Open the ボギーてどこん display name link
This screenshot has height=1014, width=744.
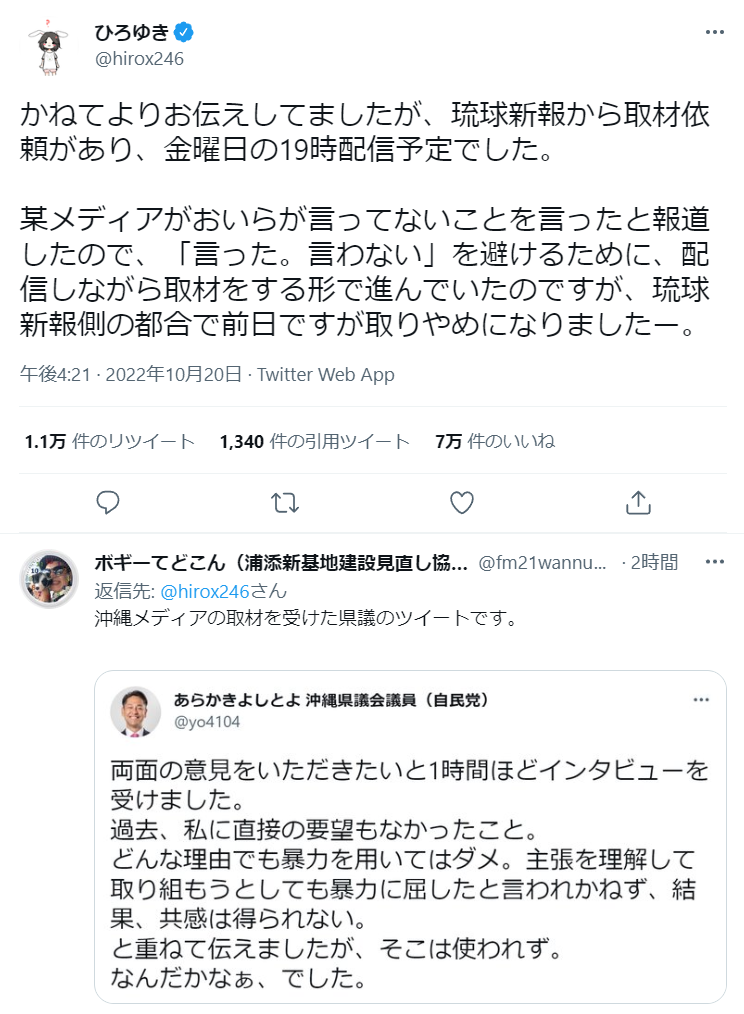click(x=281, y=563)
